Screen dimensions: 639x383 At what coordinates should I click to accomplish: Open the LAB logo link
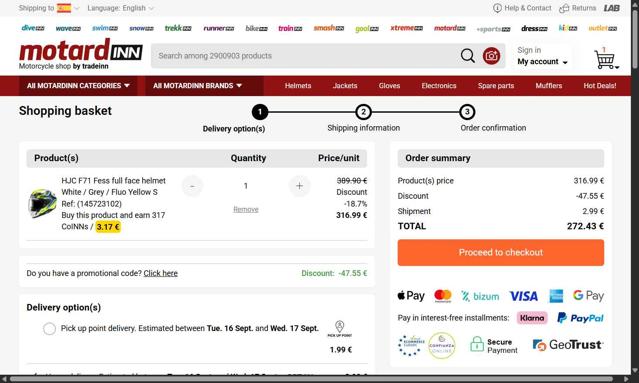point(612,8)
